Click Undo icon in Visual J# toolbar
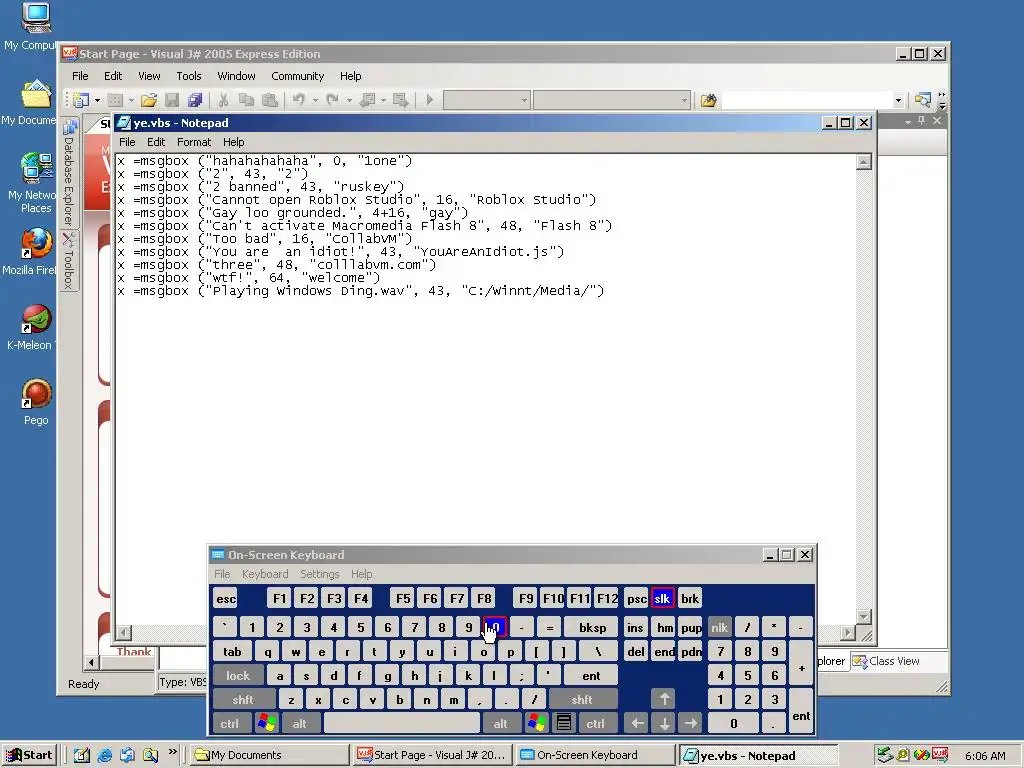 [x=299, y=100]
